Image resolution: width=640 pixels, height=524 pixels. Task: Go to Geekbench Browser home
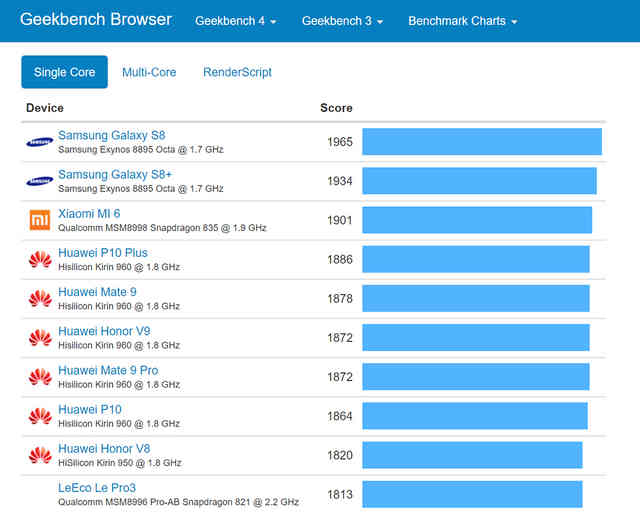point(96,19)
